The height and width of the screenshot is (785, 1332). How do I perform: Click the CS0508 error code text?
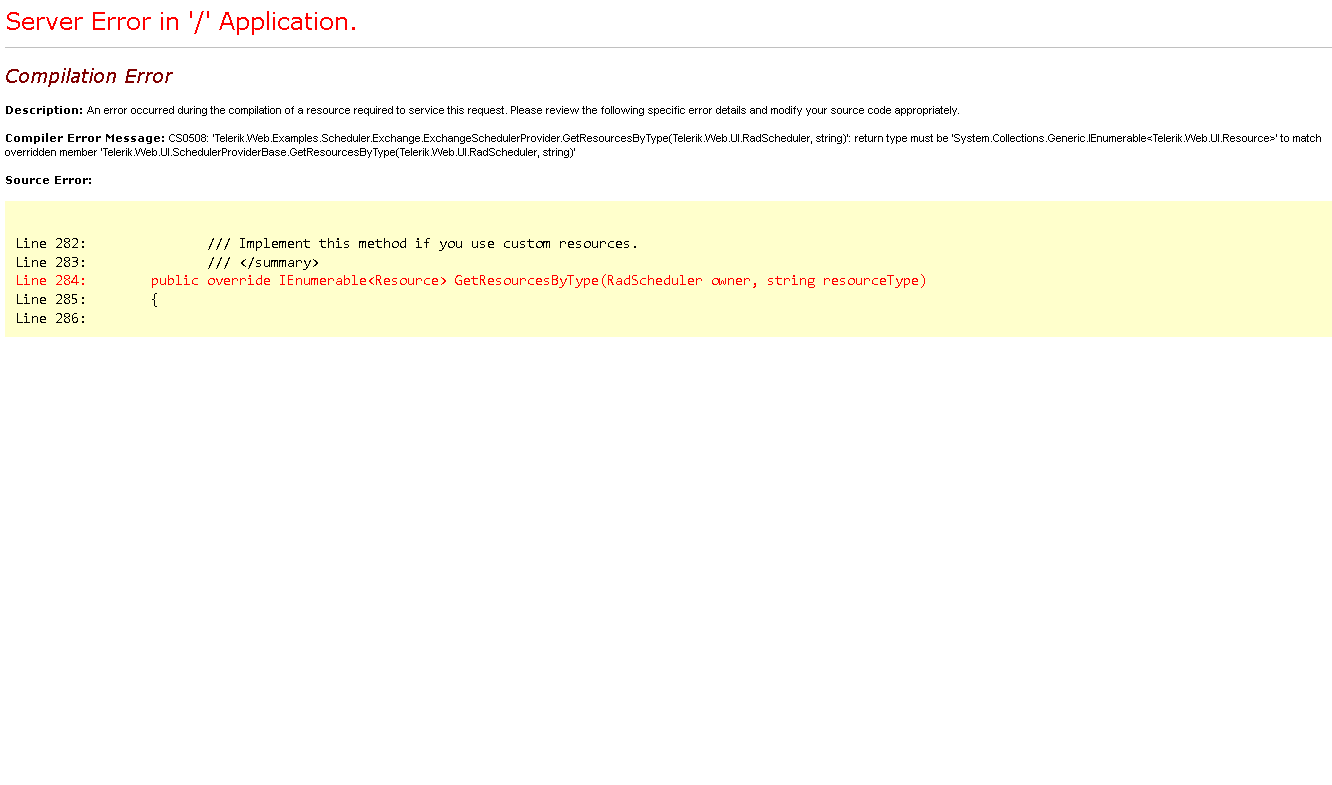pyautogui.click(x=188, y=138)
